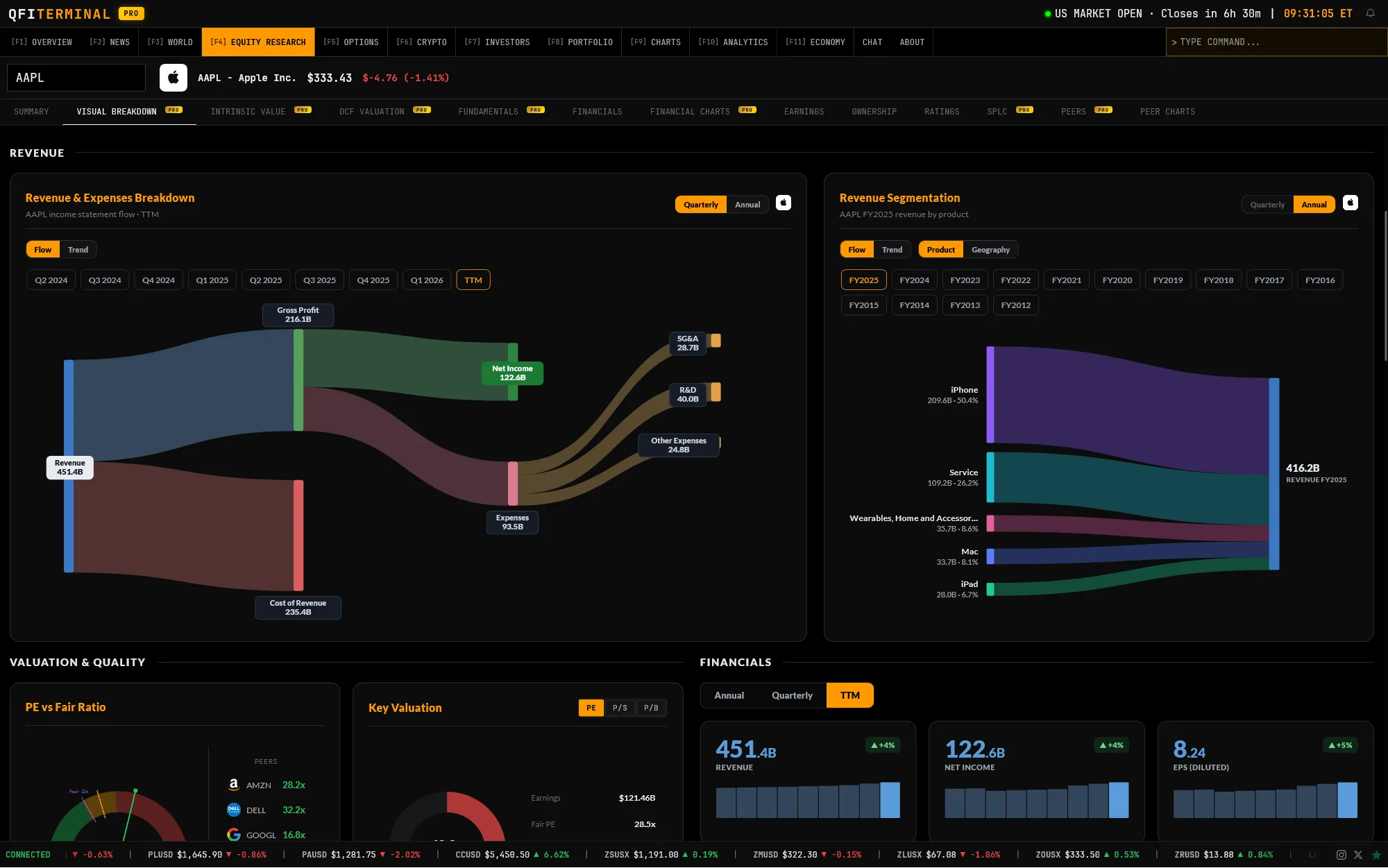Viewport: 1388px width, 868px height.
Task: Select PE in Key Valuation
Action: tap(591, 708)
